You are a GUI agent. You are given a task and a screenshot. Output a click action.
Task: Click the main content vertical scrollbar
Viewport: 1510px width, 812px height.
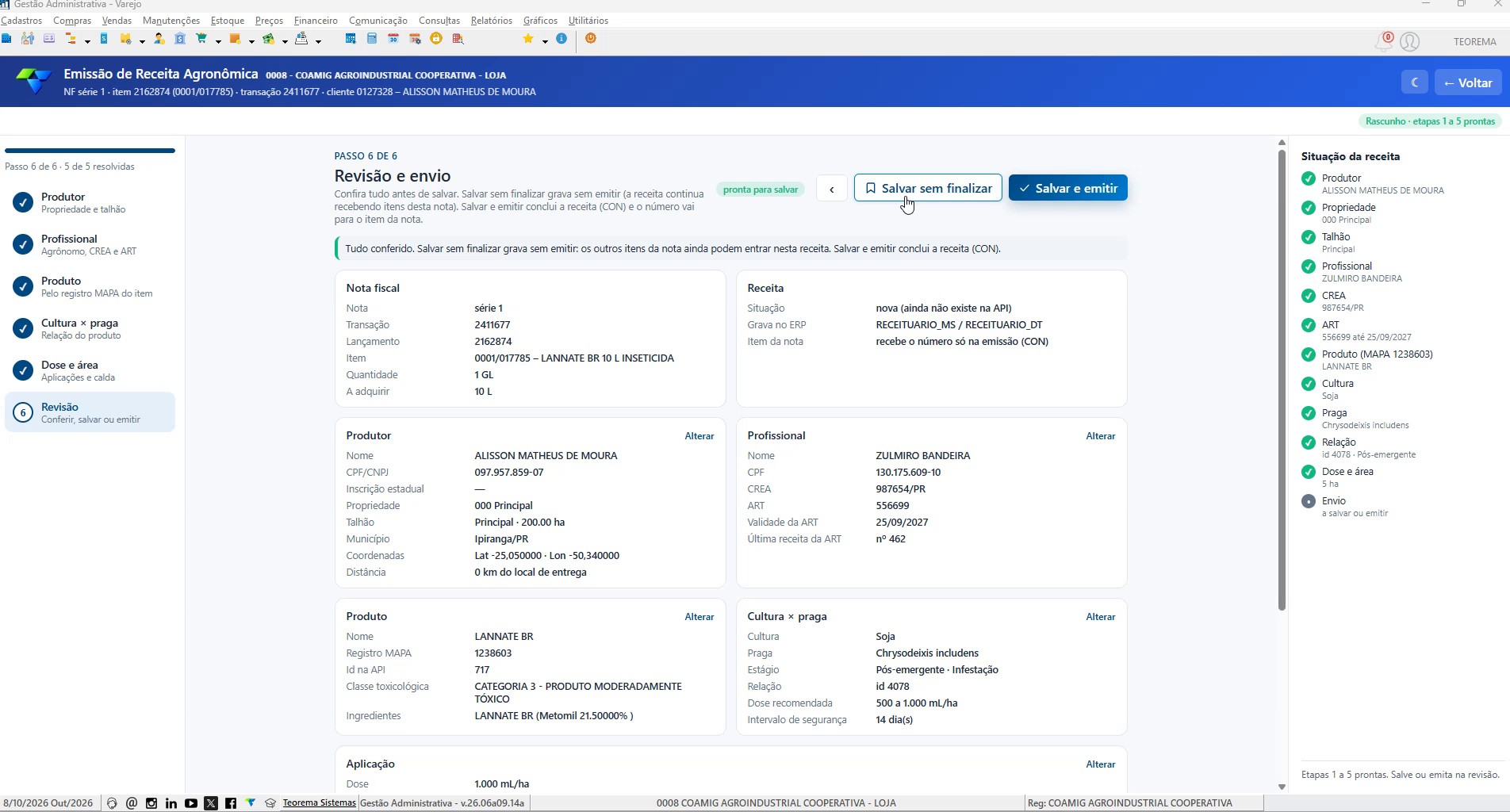tap(1282, 381)
